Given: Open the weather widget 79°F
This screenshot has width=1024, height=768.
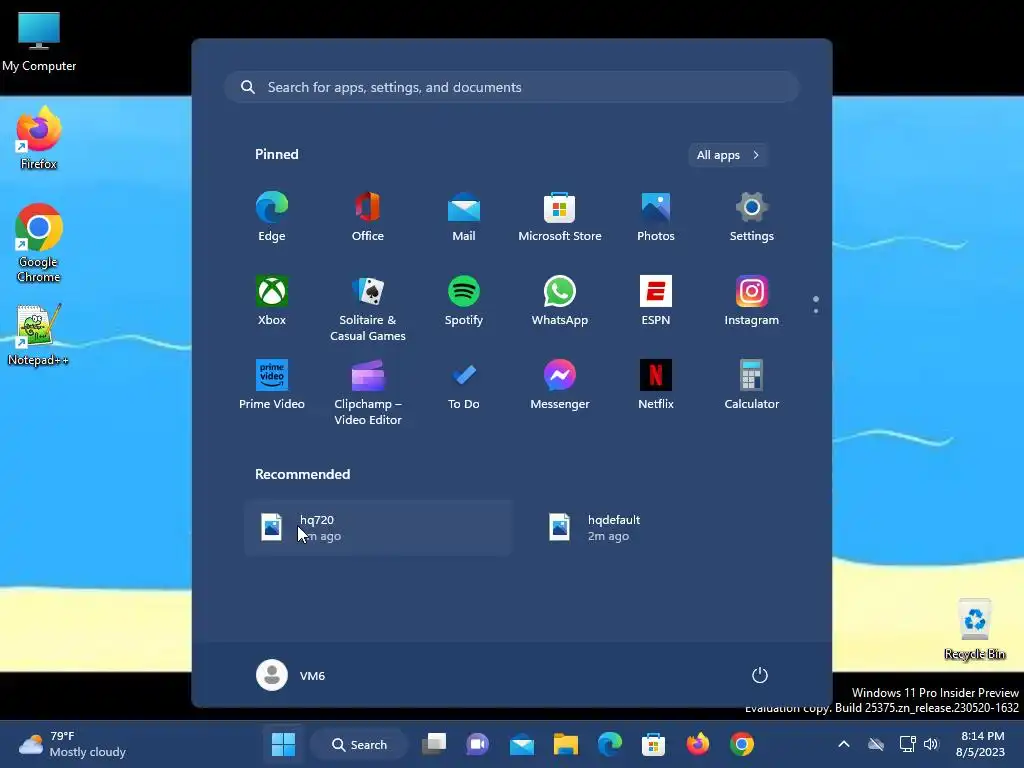Looking at the screenshot, I should [72, 744].
